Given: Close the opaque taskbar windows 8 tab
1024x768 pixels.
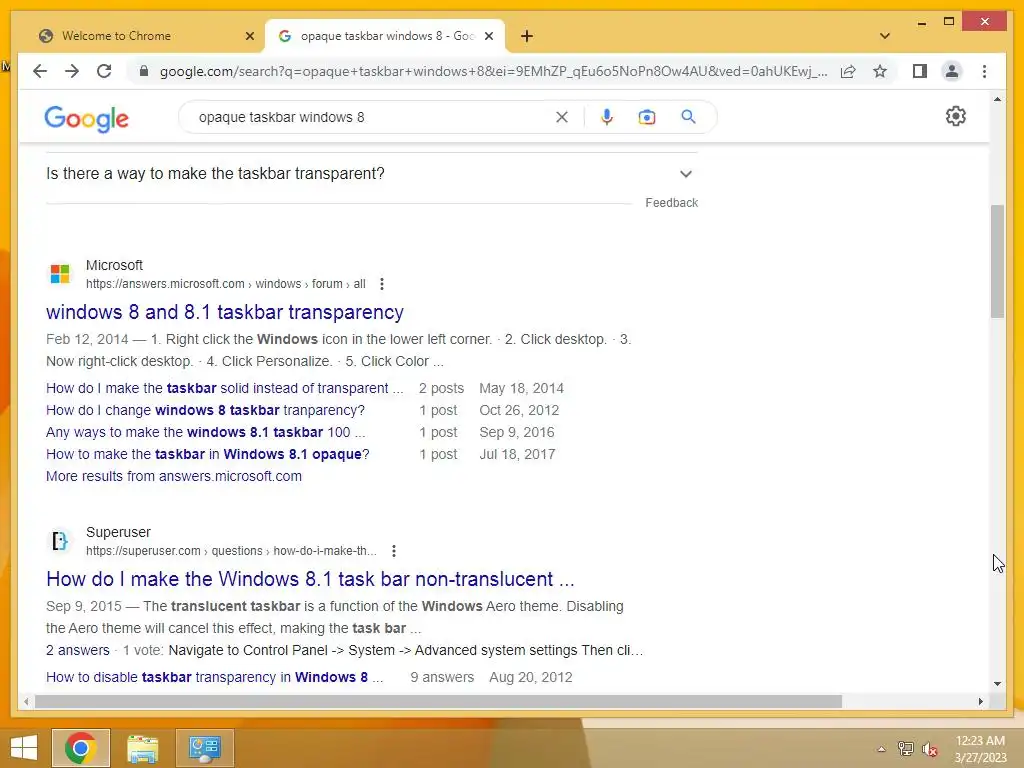Looking at the screenshot, I should (488, 36).
